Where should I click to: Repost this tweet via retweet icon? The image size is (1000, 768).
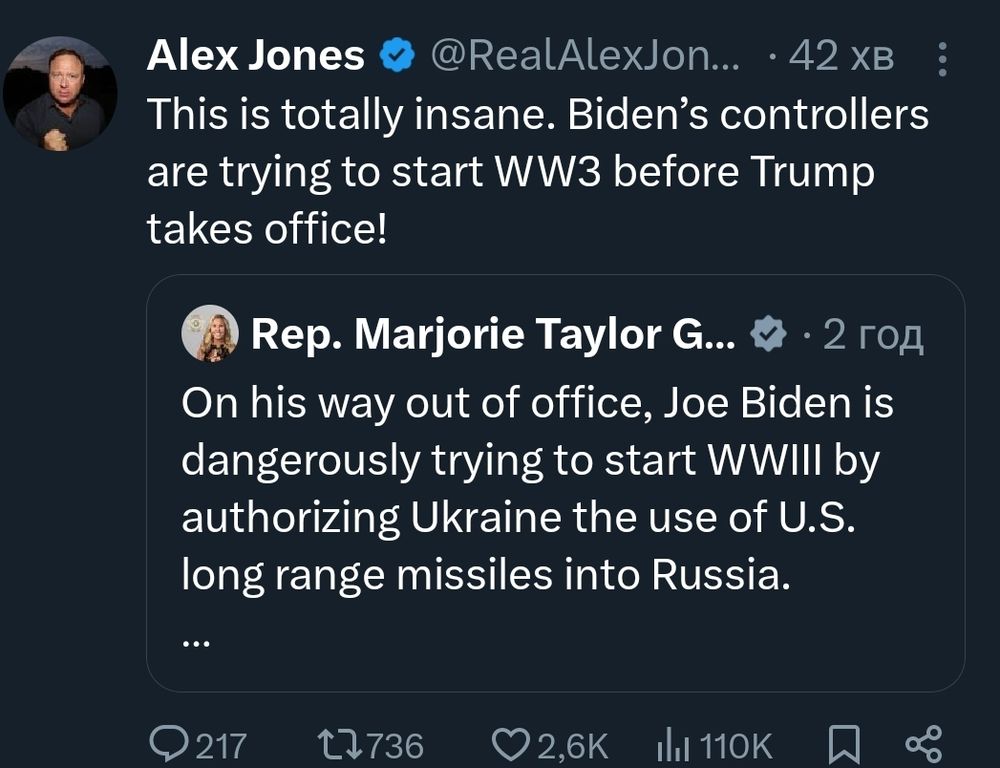(x=337, y=744)
